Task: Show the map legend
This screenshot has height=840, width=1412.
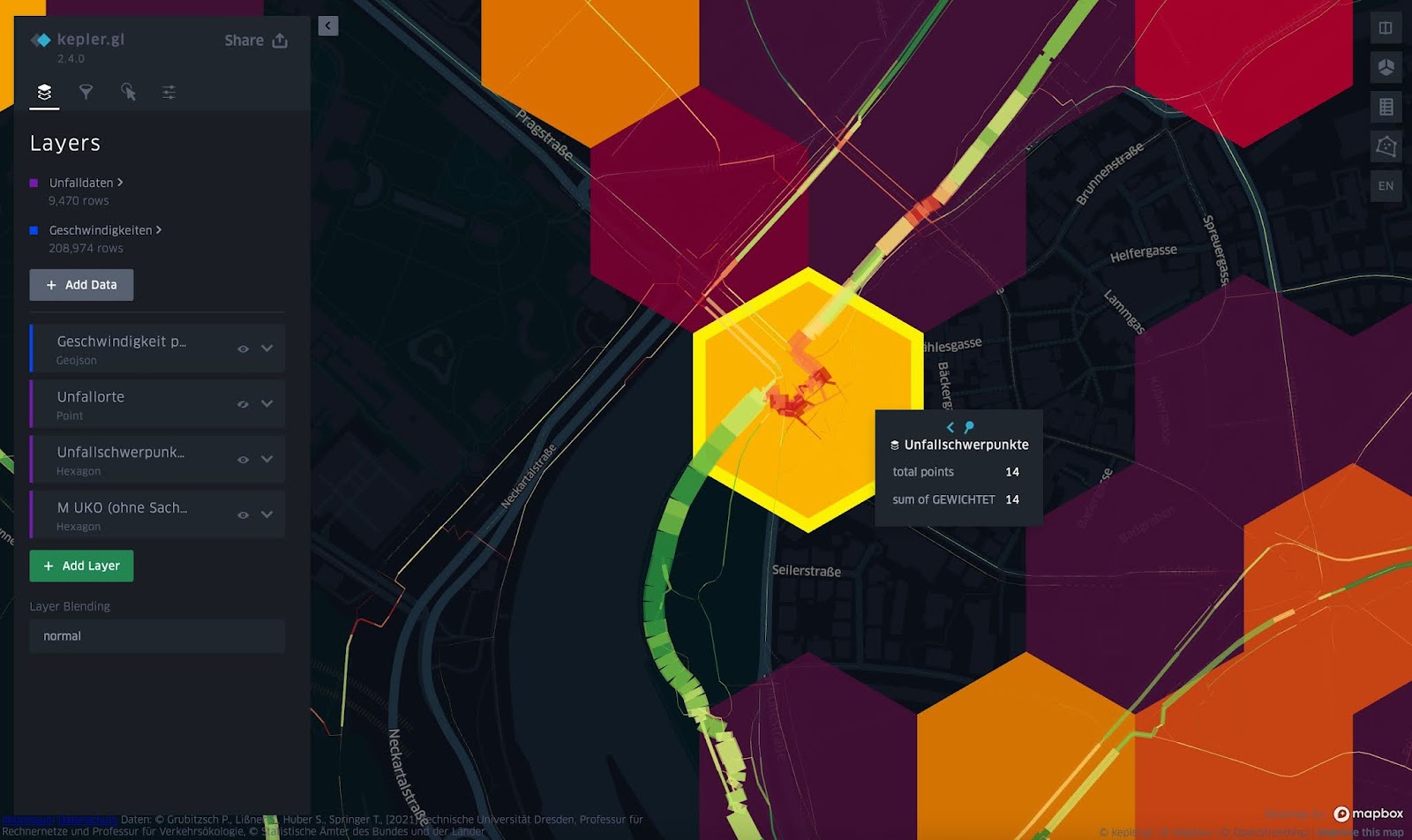Action: coord(1386,107)
